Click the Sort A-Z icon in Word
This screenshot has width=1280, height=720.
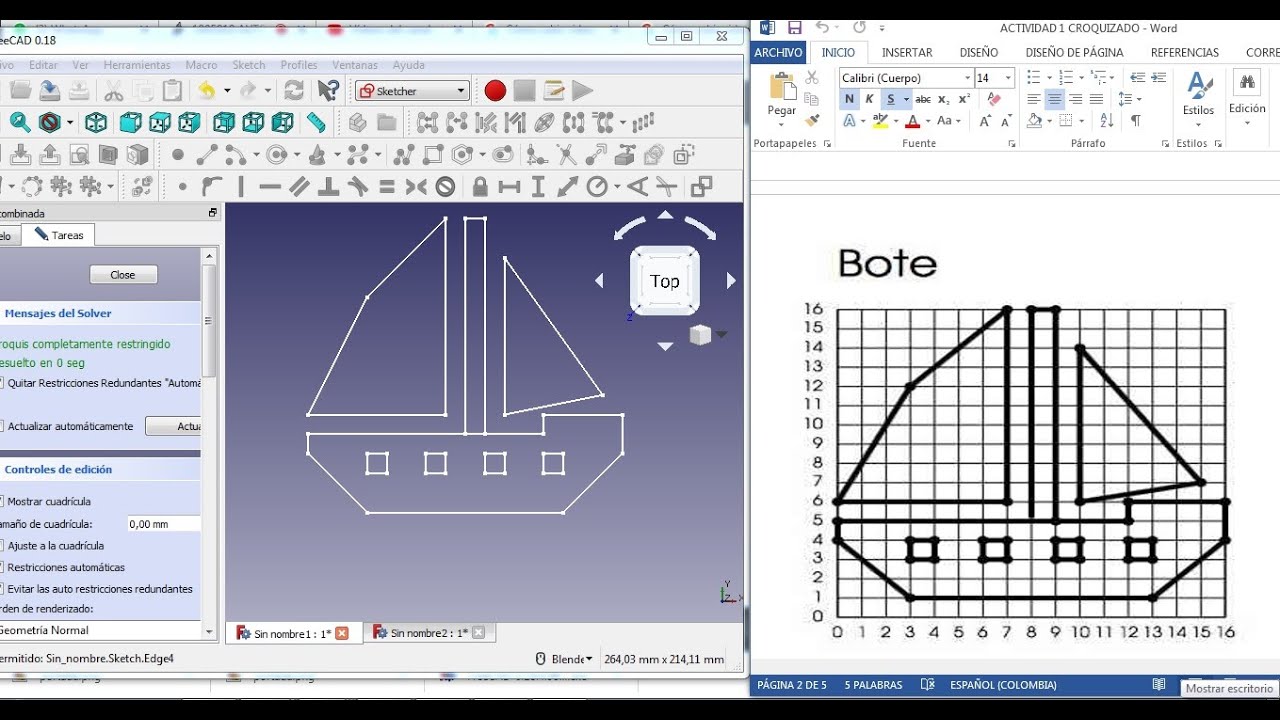[1105, 120]
